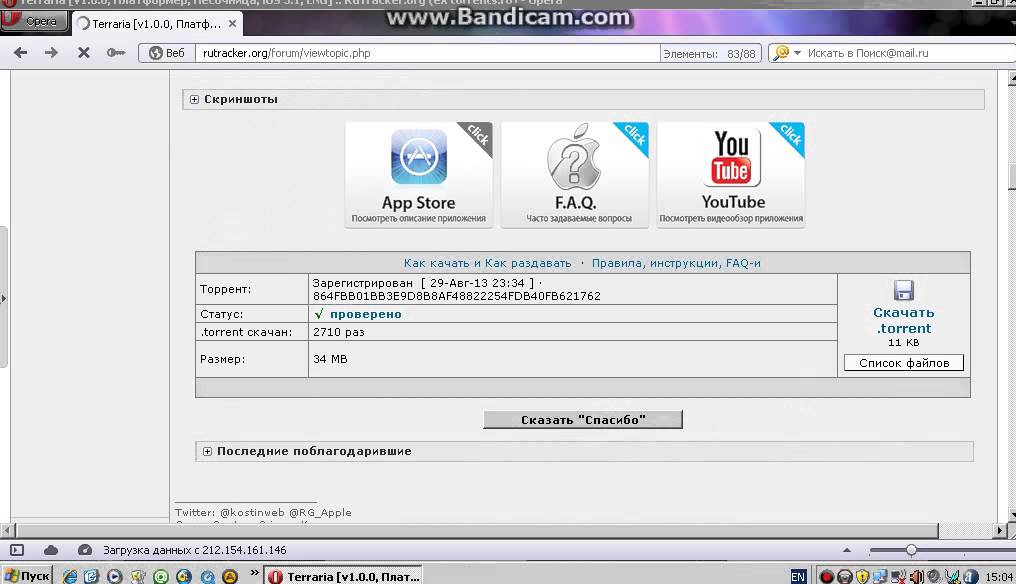Open Opera Link cloud icon
The height and width of the screenshot is (584, 1016).
click(51, 550)
